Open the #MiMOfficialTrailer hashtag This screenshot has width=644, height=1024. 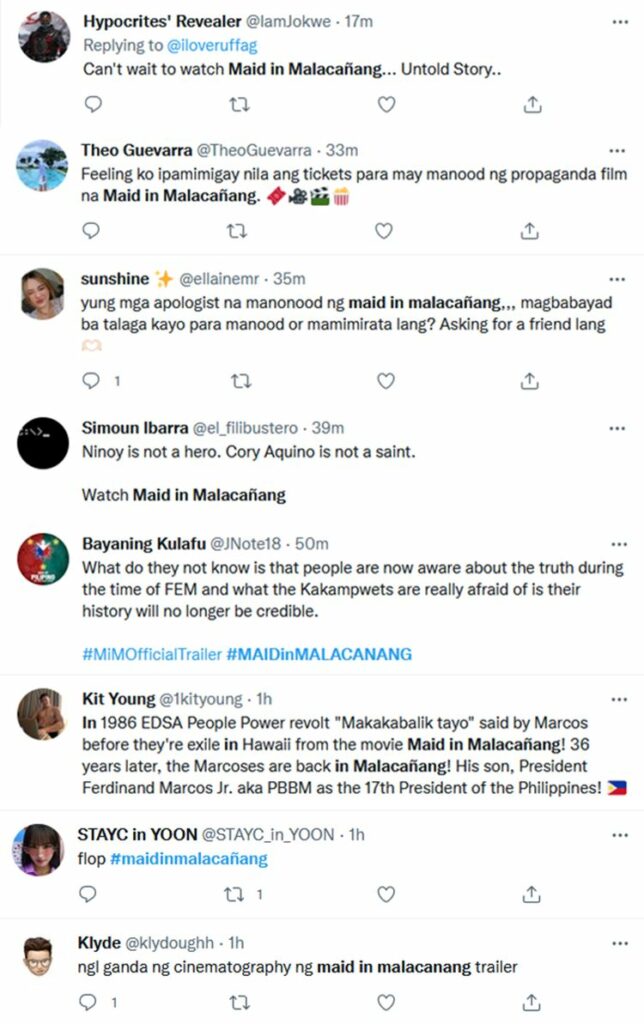(152, 655)
